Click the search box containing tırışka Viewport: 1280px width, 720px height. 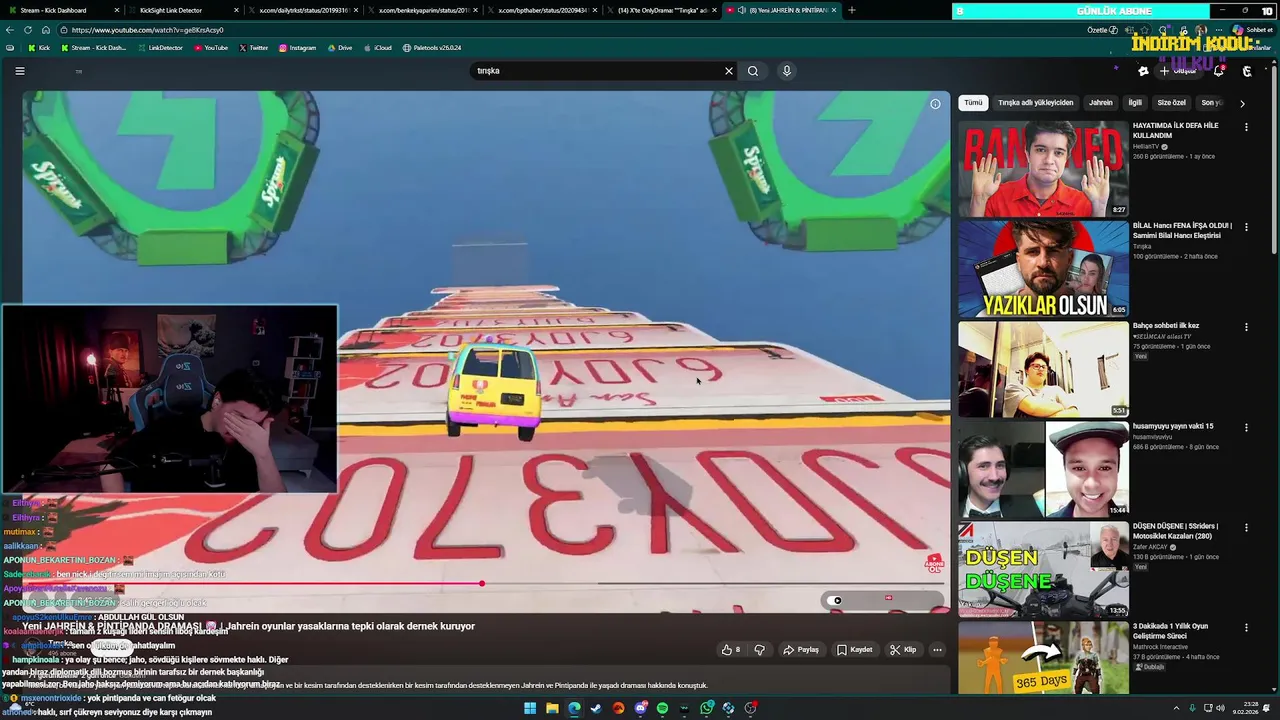click(600, 71)
